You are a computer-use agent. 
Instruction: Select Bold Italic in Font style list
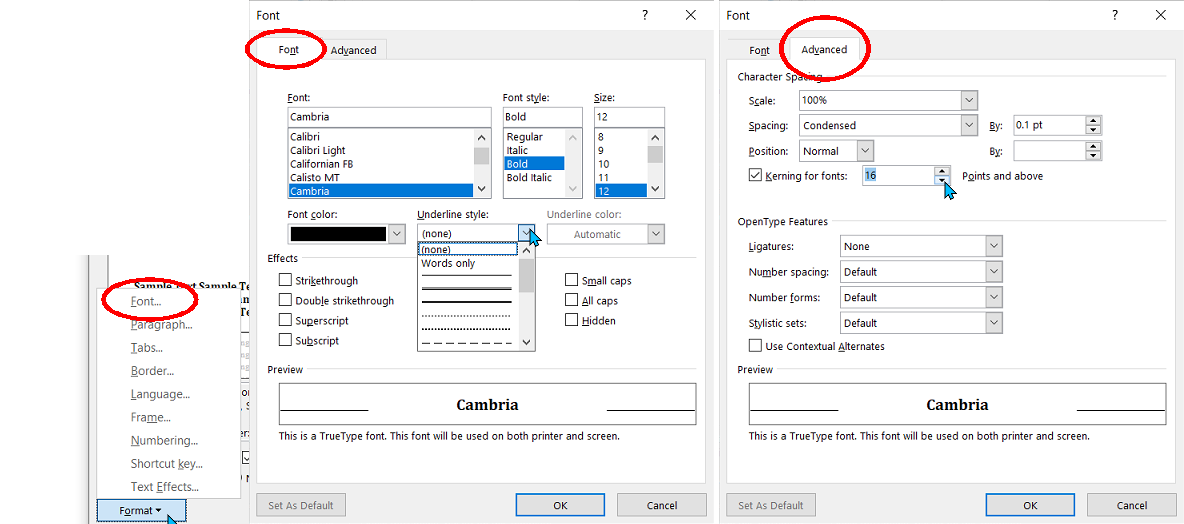tap(534, 177)
